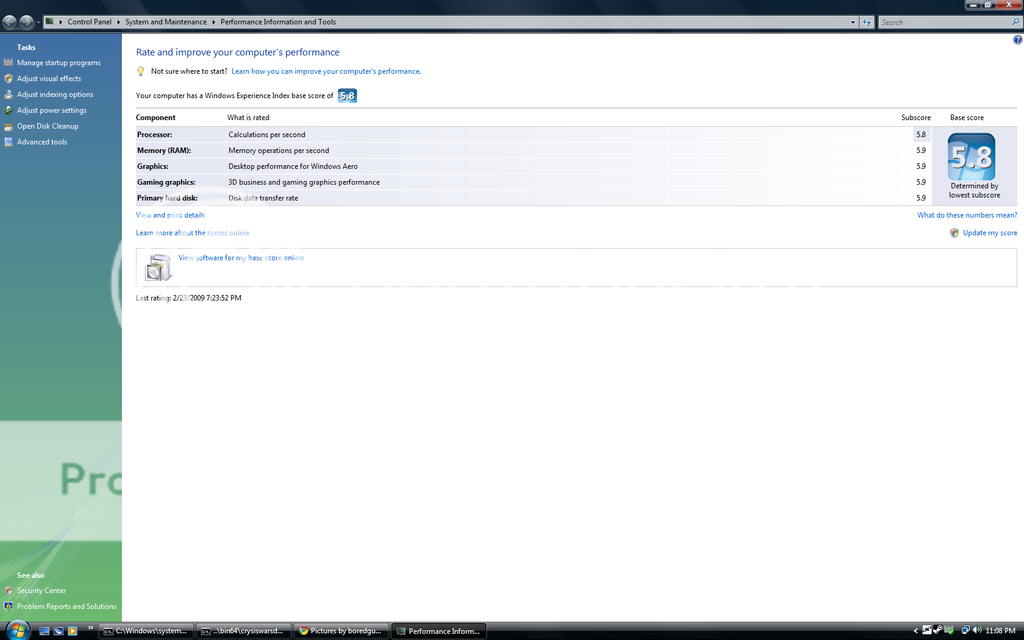1024x640 pixels.
Task: Select Performance Information and Tools breadcrumb
Action: 278,22
